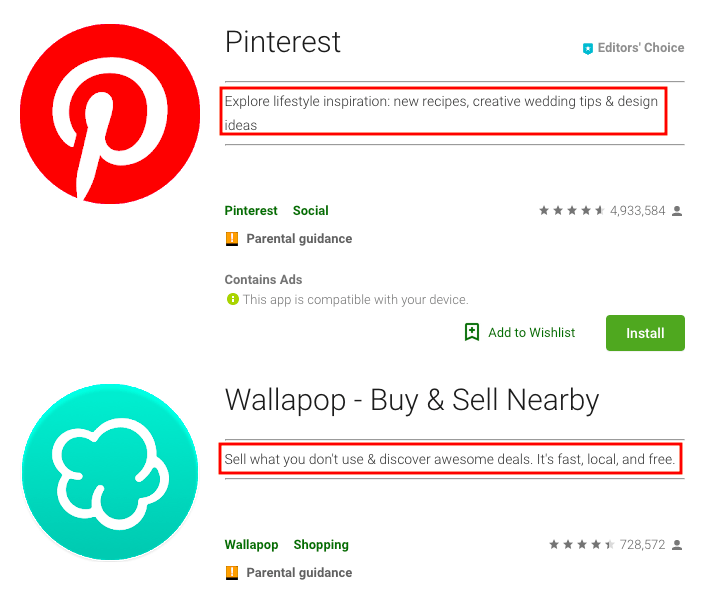Click the teal Wallapop app logo
The image size is (706, 600).
[110, 472]
